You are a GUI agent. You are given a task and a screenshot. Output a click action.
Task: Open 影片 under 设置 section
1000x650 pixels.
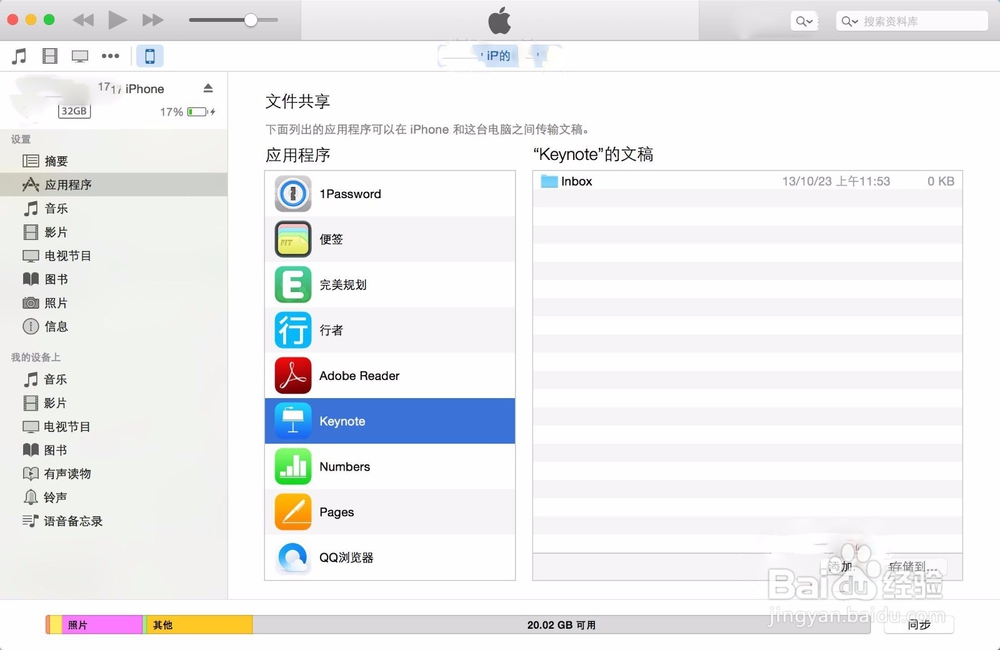pyautogui.click(x=114, y=232)
